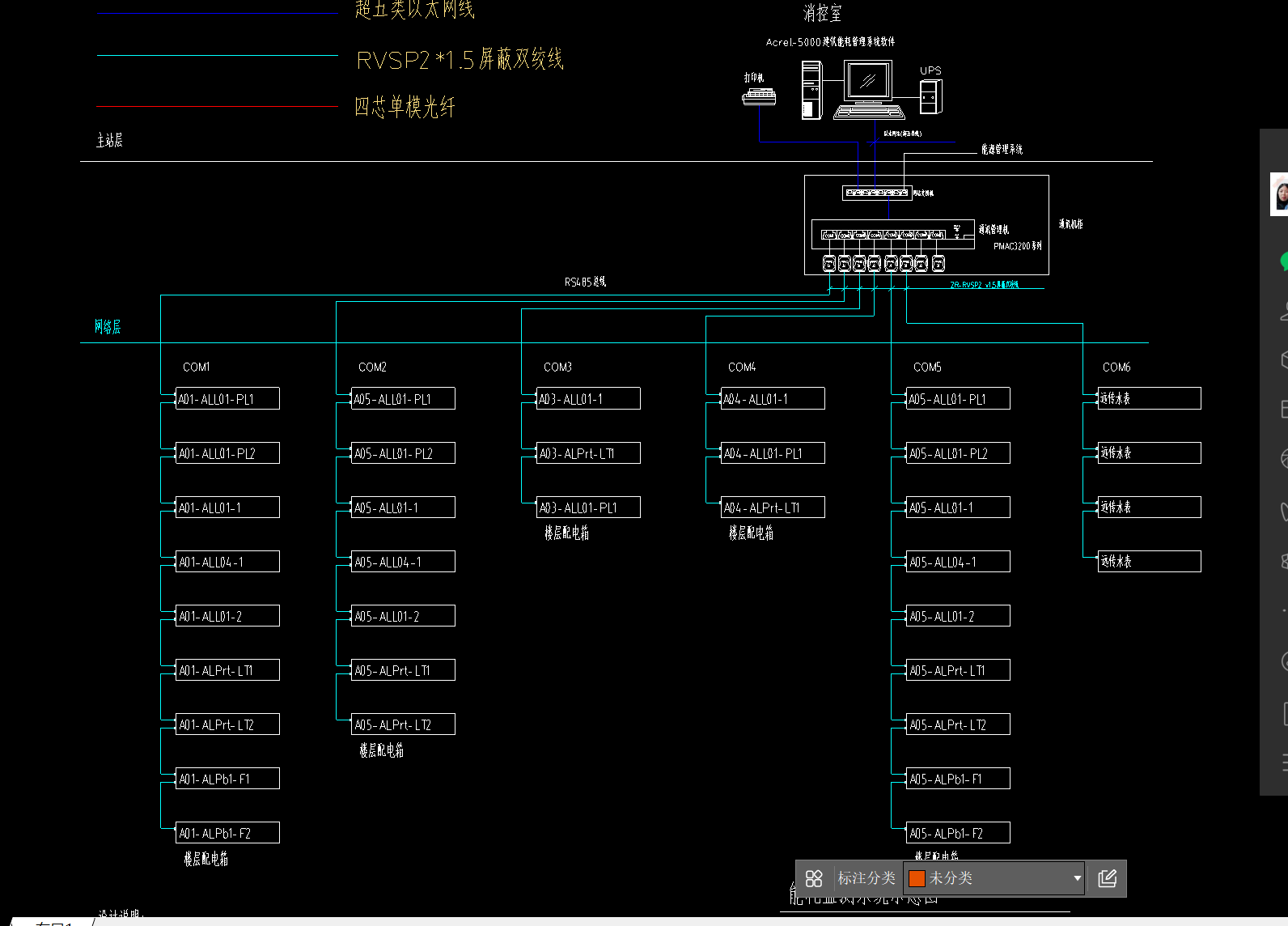
Task: Click the COM1 column heading
Action: click(x=196, y=367)
